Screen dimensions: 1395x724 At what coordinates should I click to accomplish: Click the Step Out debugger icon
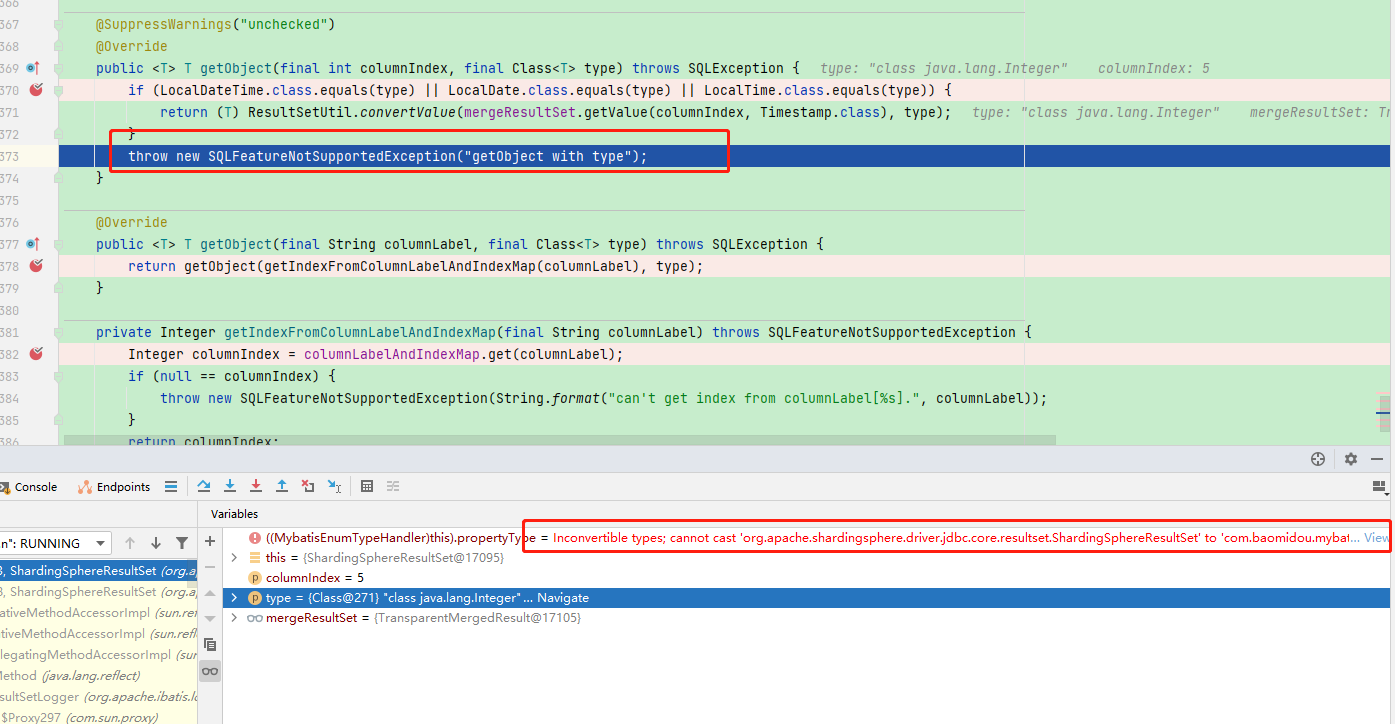(x=282, y=486)
